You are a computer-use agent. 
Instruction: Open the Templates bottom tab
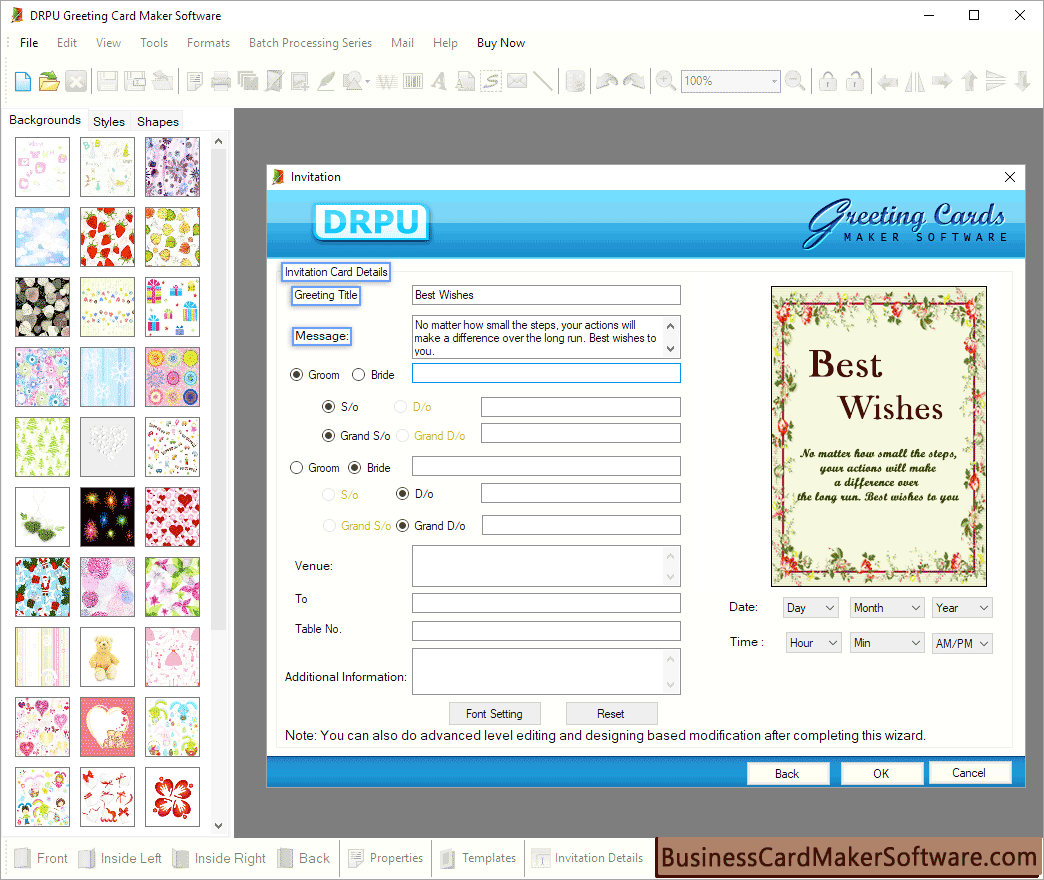pos(478,858)
